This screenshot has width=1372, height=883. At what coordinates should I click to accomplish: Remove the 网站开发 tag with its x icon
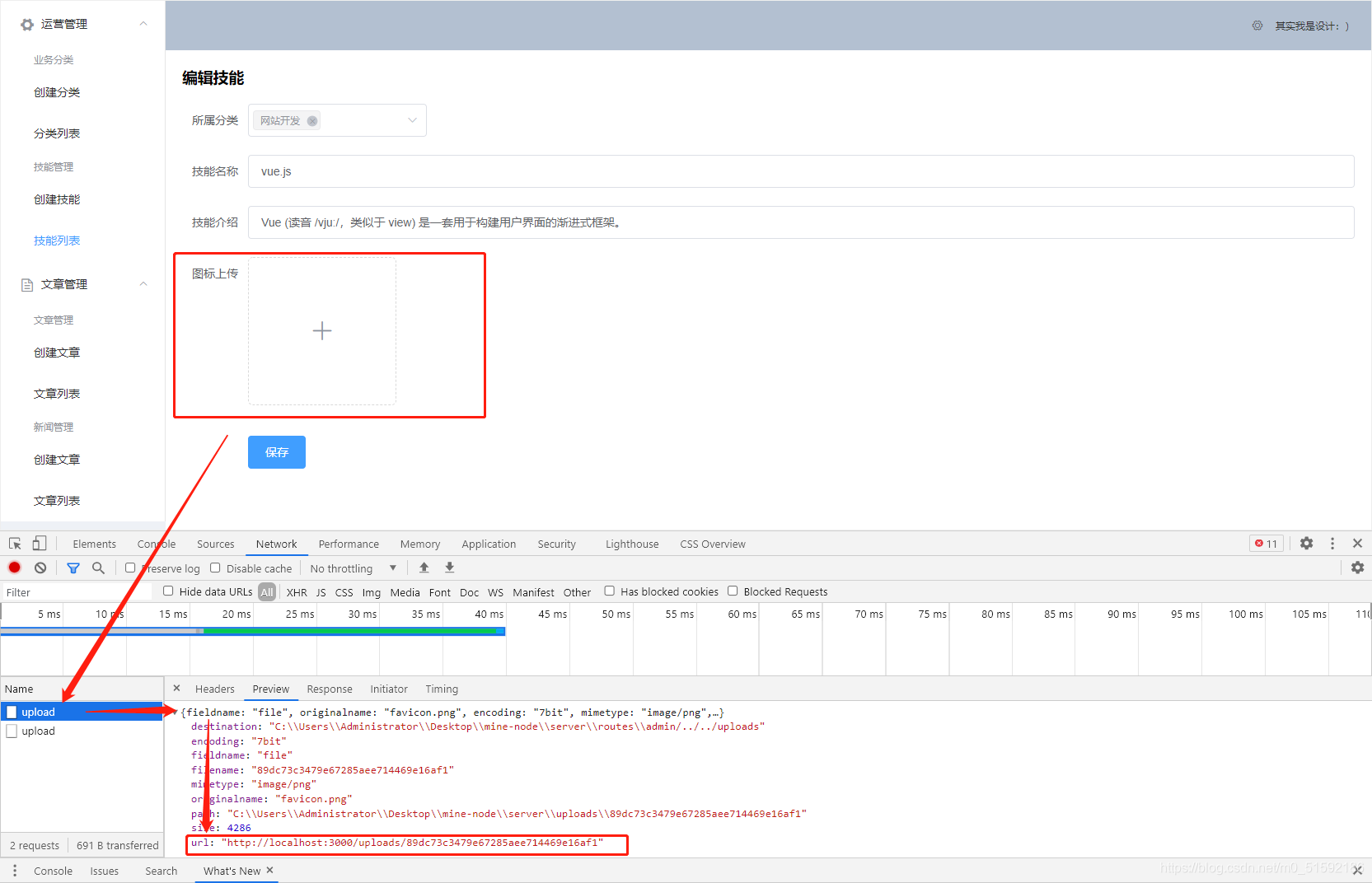click(x=312, y=121)
